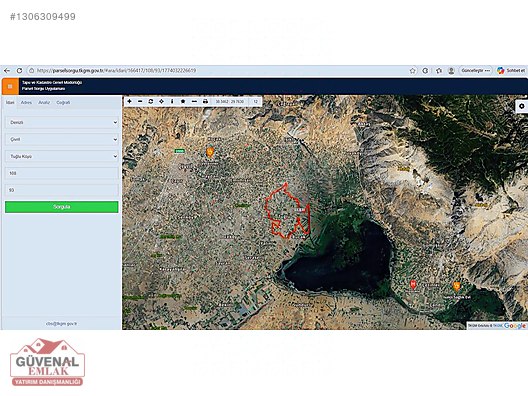528x396 pixels.
Task: Click the Ada field containing 108
Action: [62, 173]
